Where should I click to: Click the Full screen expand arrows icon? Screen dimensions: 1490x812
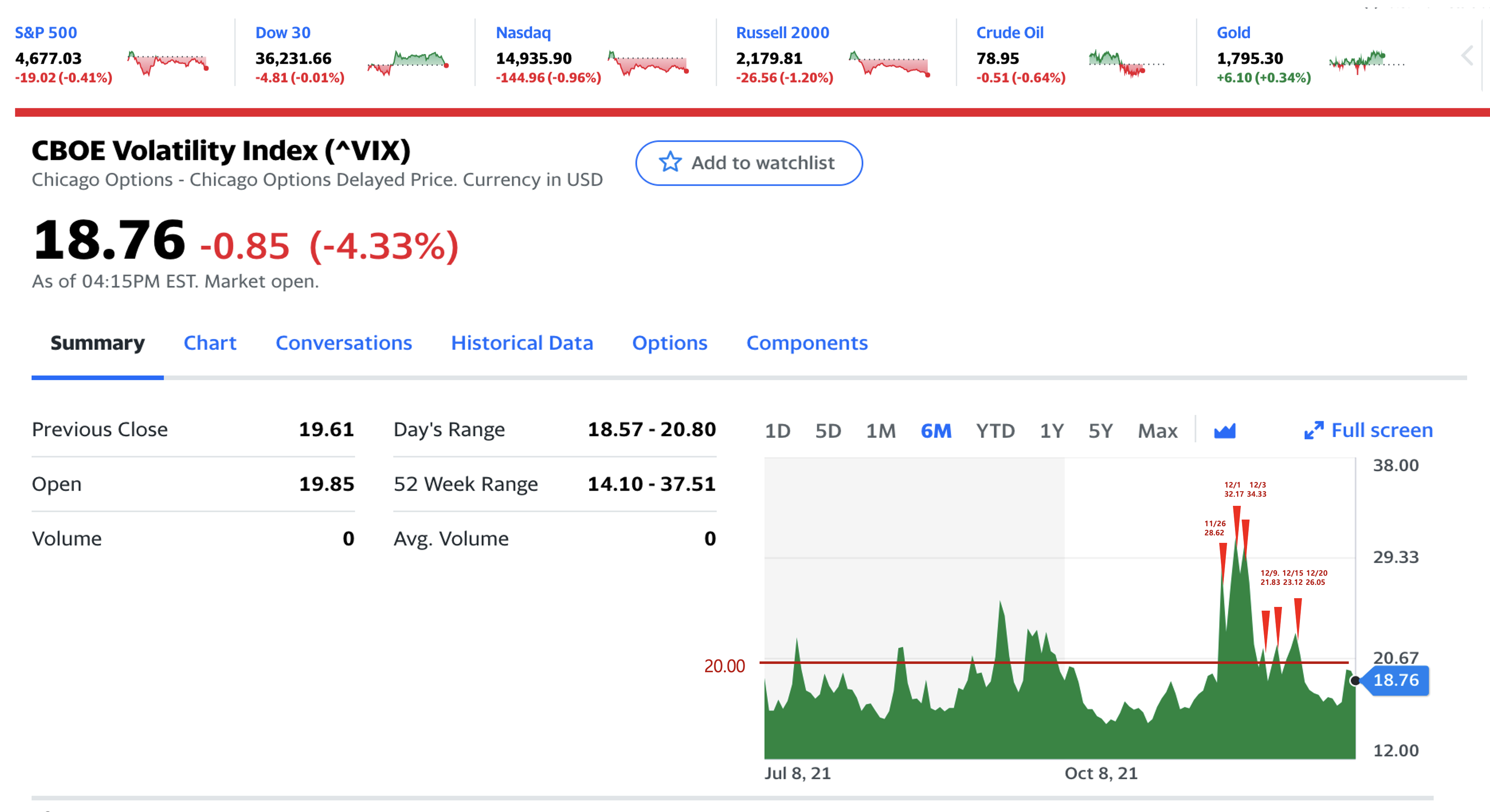point(1314,430)
